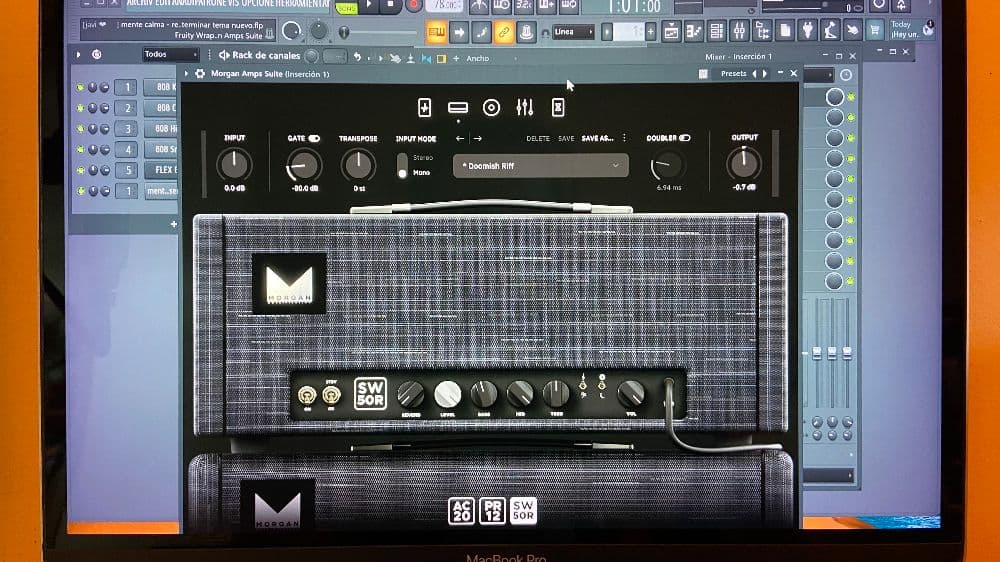Click the right arrow step toolbar icon
Viewport: 1000px width, 562px height.
[x=459, y=32]
